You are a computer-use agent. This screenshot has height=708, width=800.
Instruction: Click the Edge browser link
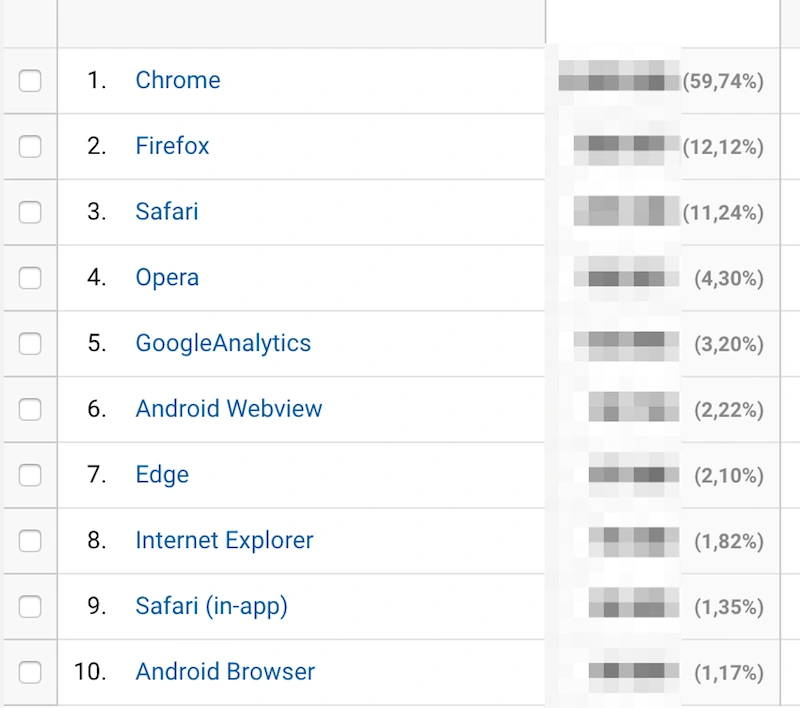[x=162, y=475]
